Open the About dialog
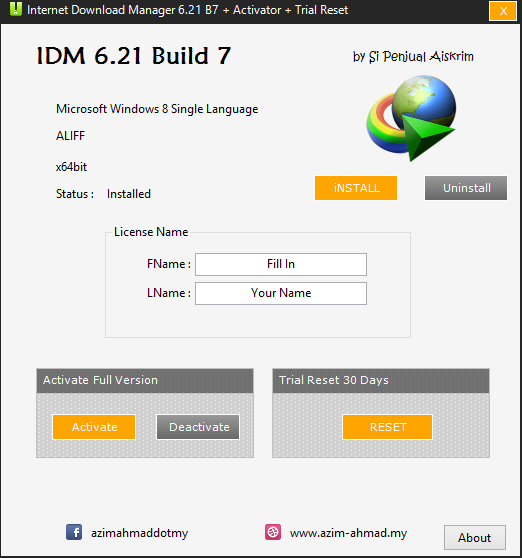Image resolution: width=522 pixels, height=558 pixels. [475, 537]
